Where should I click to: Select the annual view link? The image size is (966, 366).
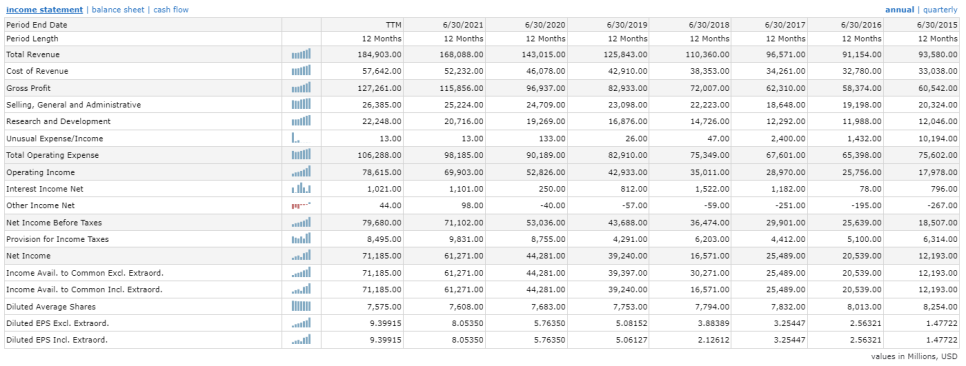(899, 10)
